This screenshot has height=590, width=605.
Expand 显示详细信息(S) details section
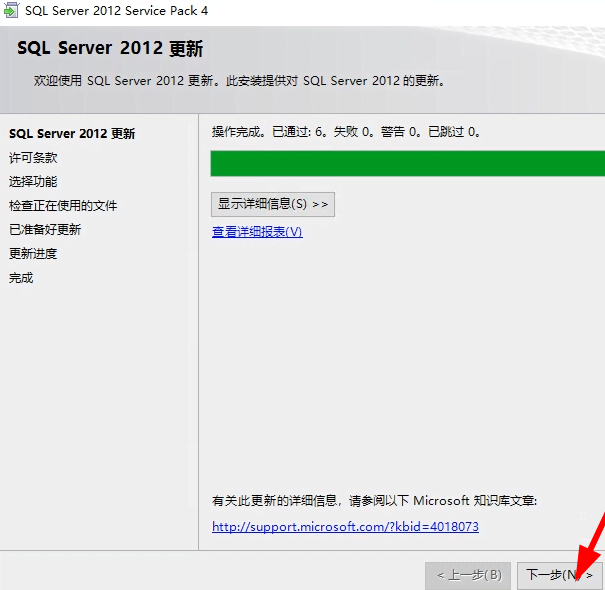point(273,205)
